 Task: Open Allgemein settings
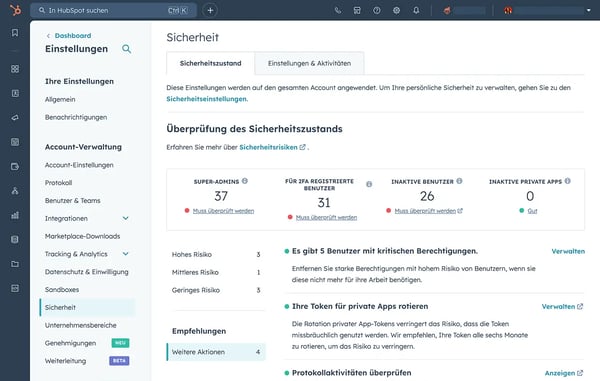60,99
